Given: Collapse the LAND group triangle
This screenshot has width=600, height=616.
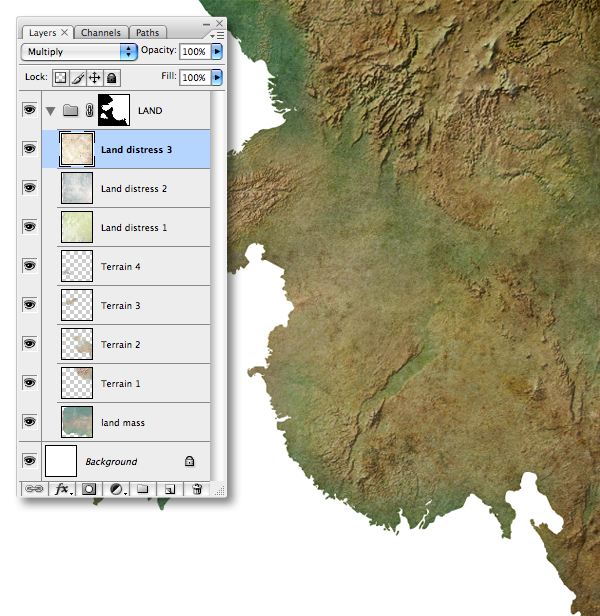Looking at the screenshot, I should [50, 111].
